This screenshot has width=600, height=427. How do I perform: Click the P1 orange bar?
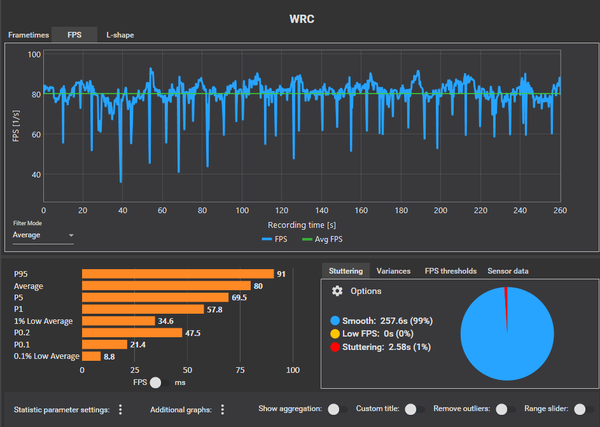(x=143, y=309)
